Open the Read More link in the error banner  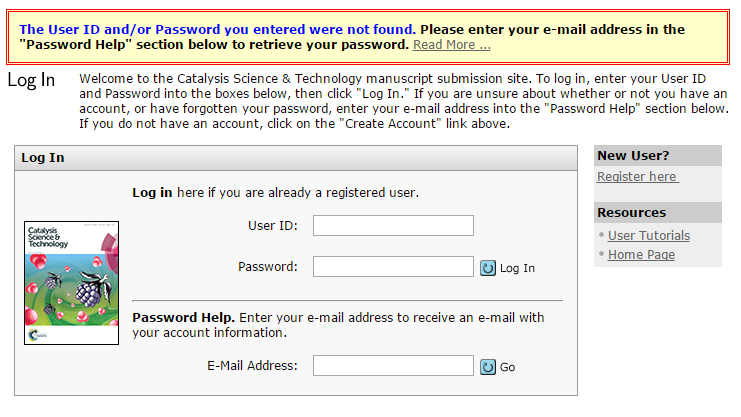coord(451,45)
